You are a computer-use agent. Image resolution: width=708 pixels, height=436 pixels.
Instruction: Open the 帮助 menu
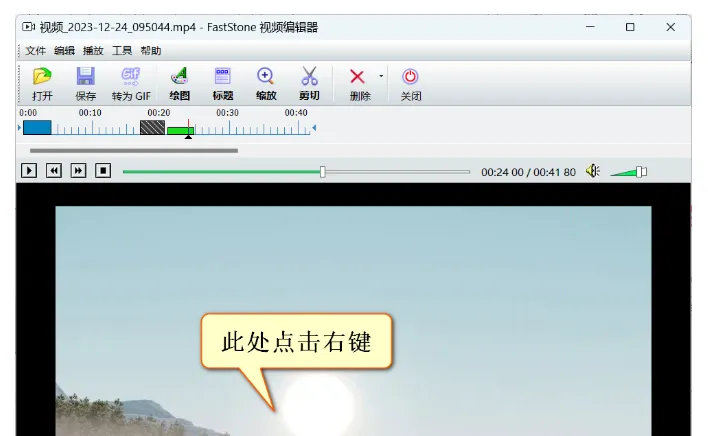coord(151,51)
